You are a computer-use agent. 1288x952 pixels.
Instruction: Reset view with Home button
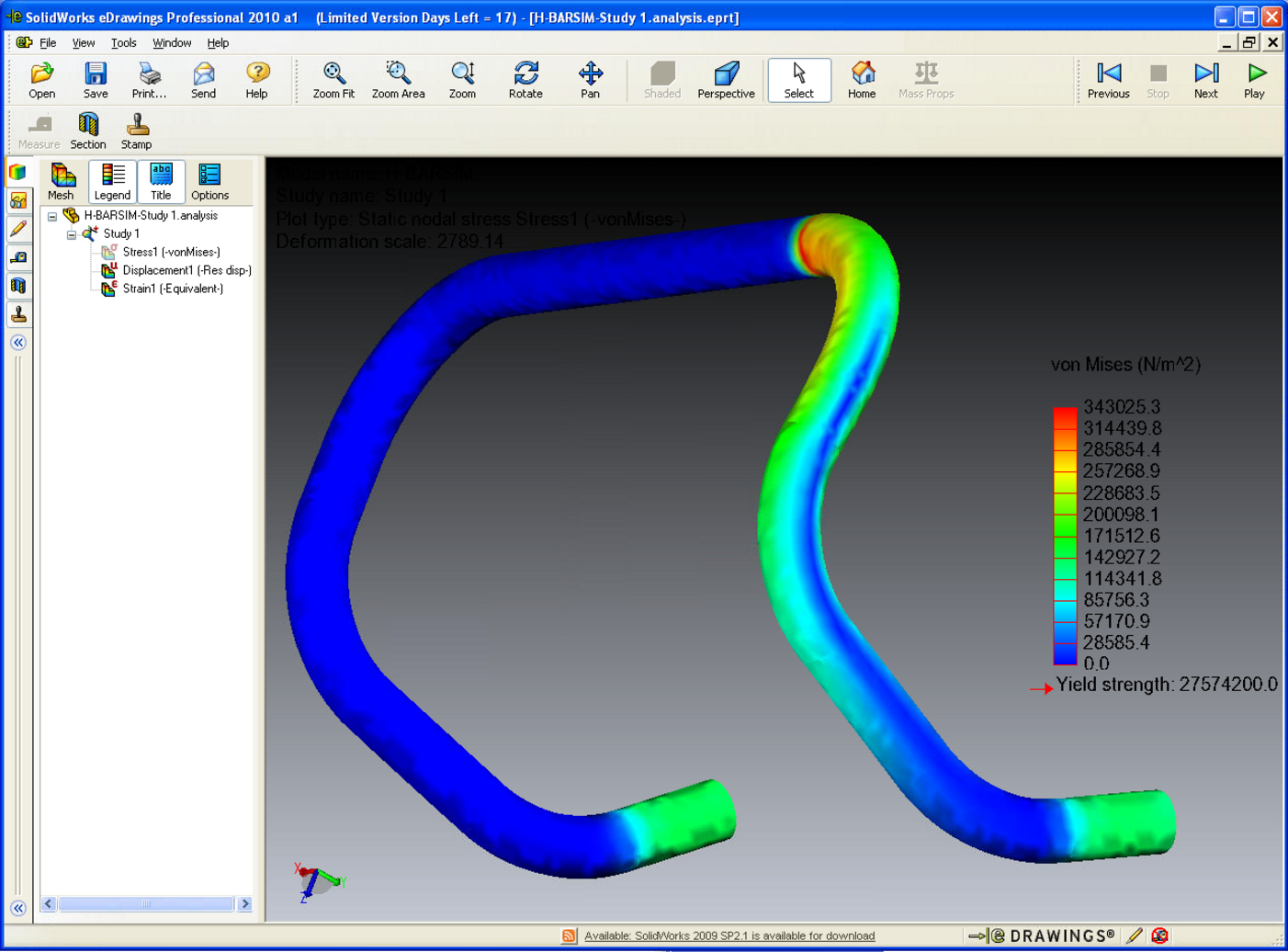coord(862,80)
